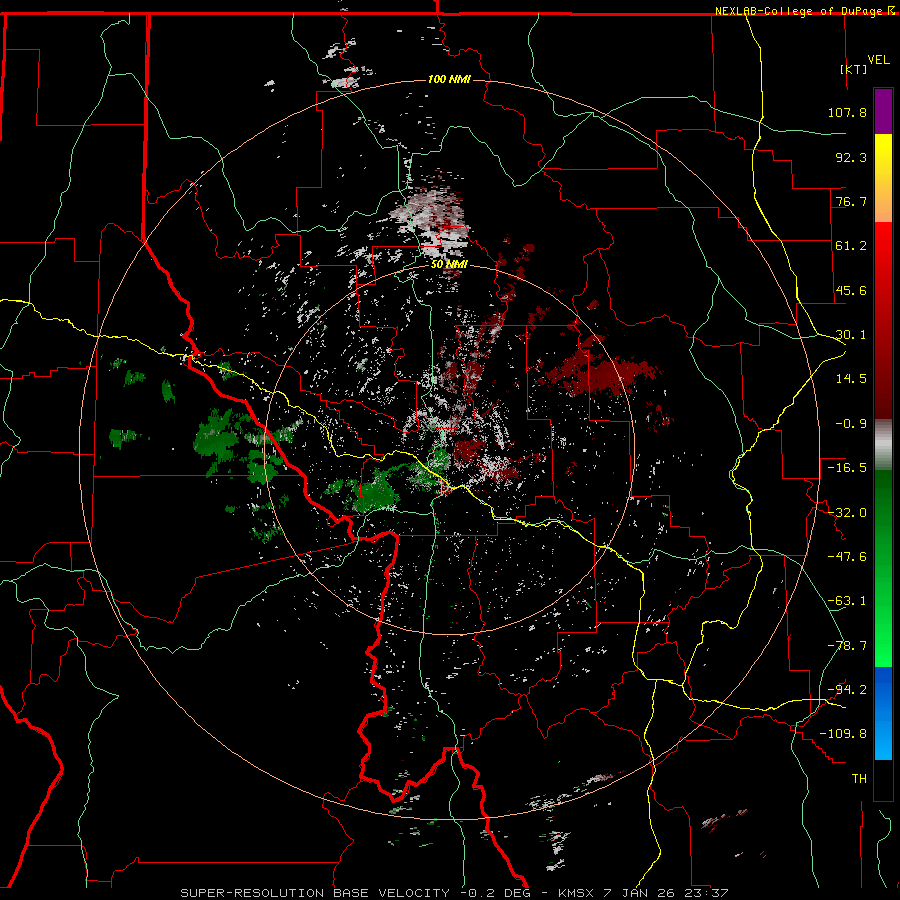Image resolution: width=900 pixels, height=900 pixels.
Task: Click the yellow-orange segment of the color bar
Action: [883, 178]
